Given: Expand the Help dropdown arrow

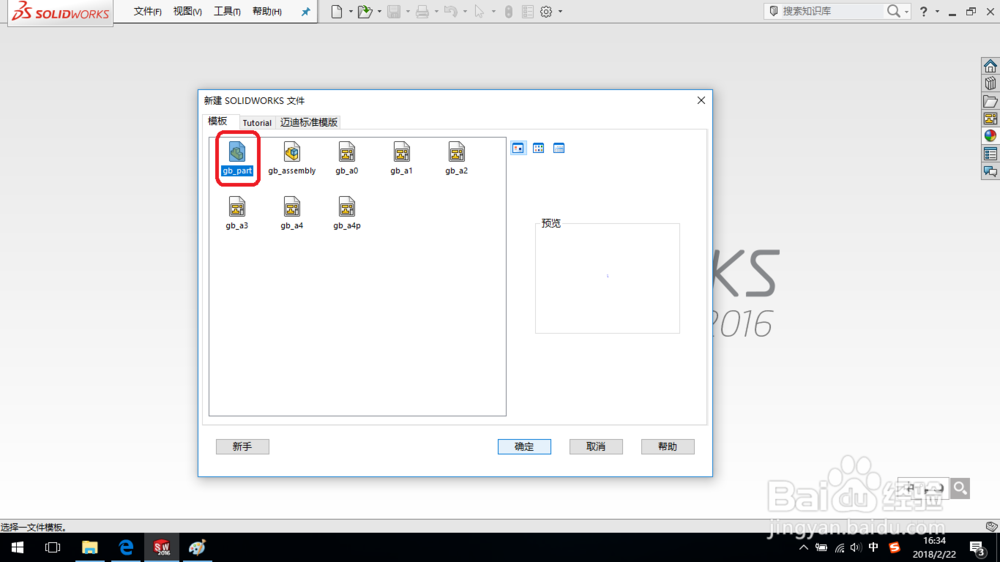Looking at the screenshot, I should tap(937, 11).
